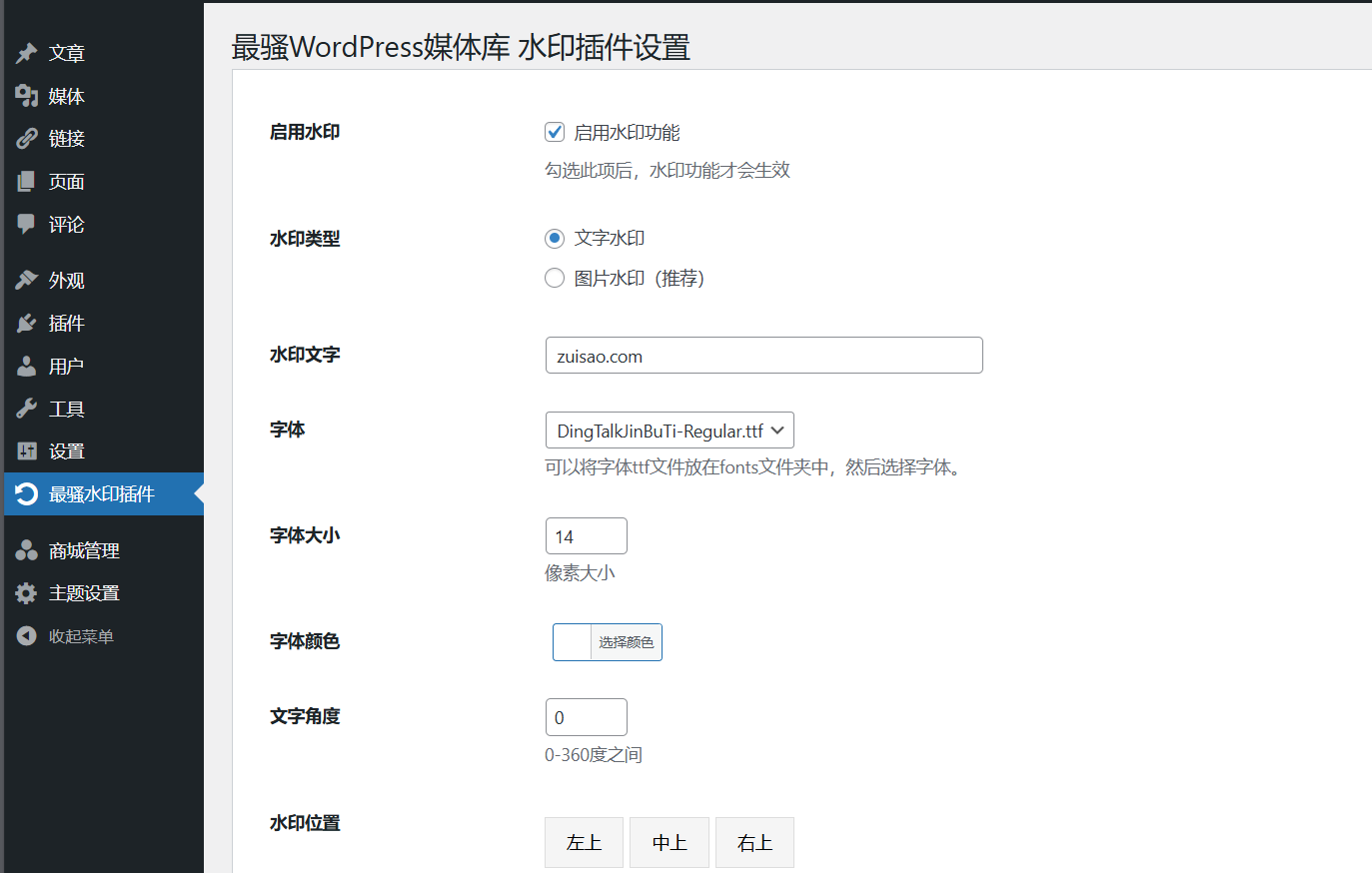Open 商城管理 menu item

point(104,550)
